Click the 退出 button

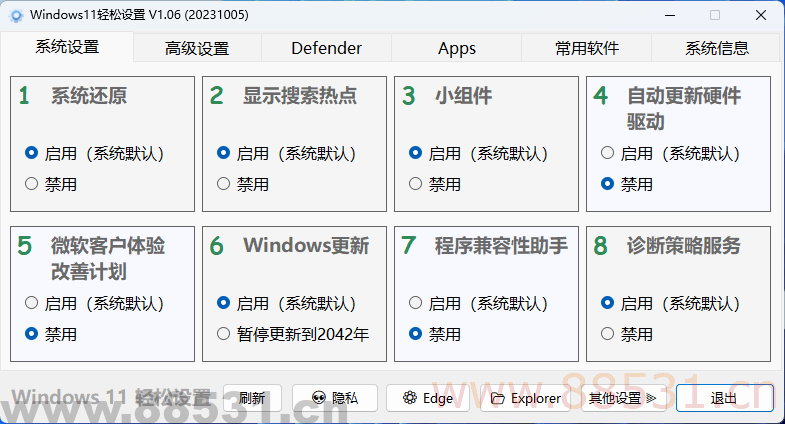724,398
